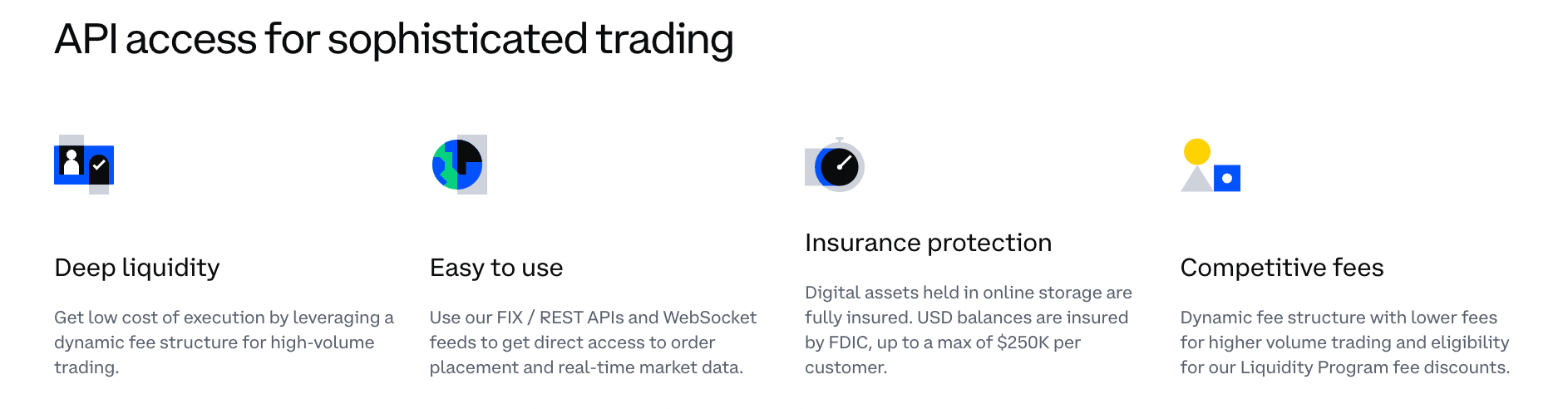Click the Insurance protection stopwatch icon
Image resolution: width=1568 pixels, height=409 pixels.
(835, 165)
